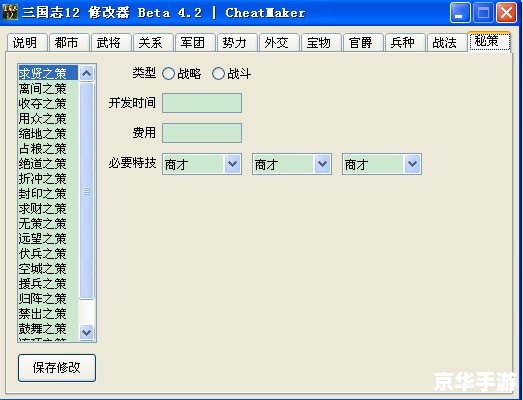
Task: Click the 开发时间 input field
Action: coord(202,103)
